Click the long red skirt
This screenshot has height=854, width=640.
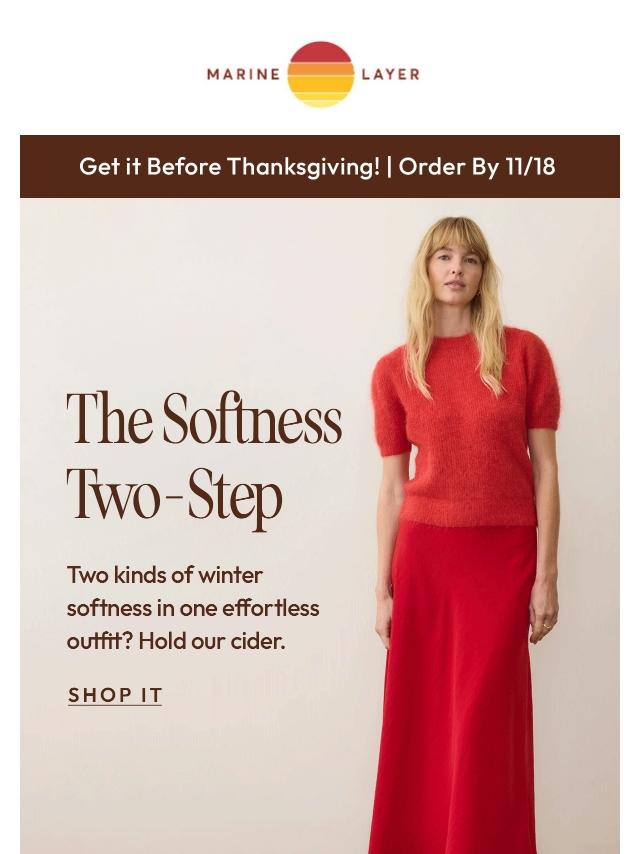pyautogui.click(x=455, y=686)
